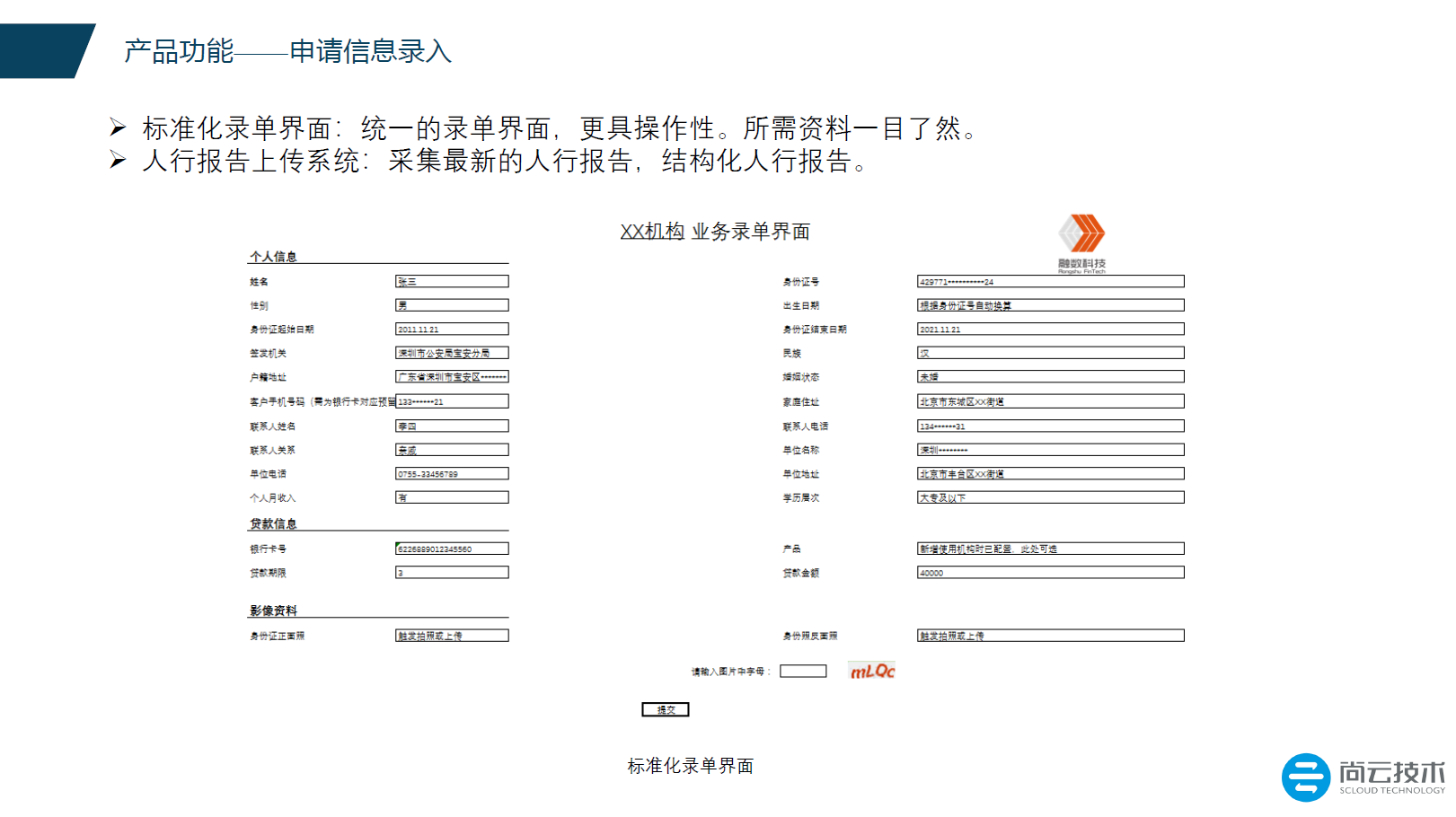This screenshot has width=1456, height=817.
Task: Click the 提交 submit button
Action: pos(665,709)
